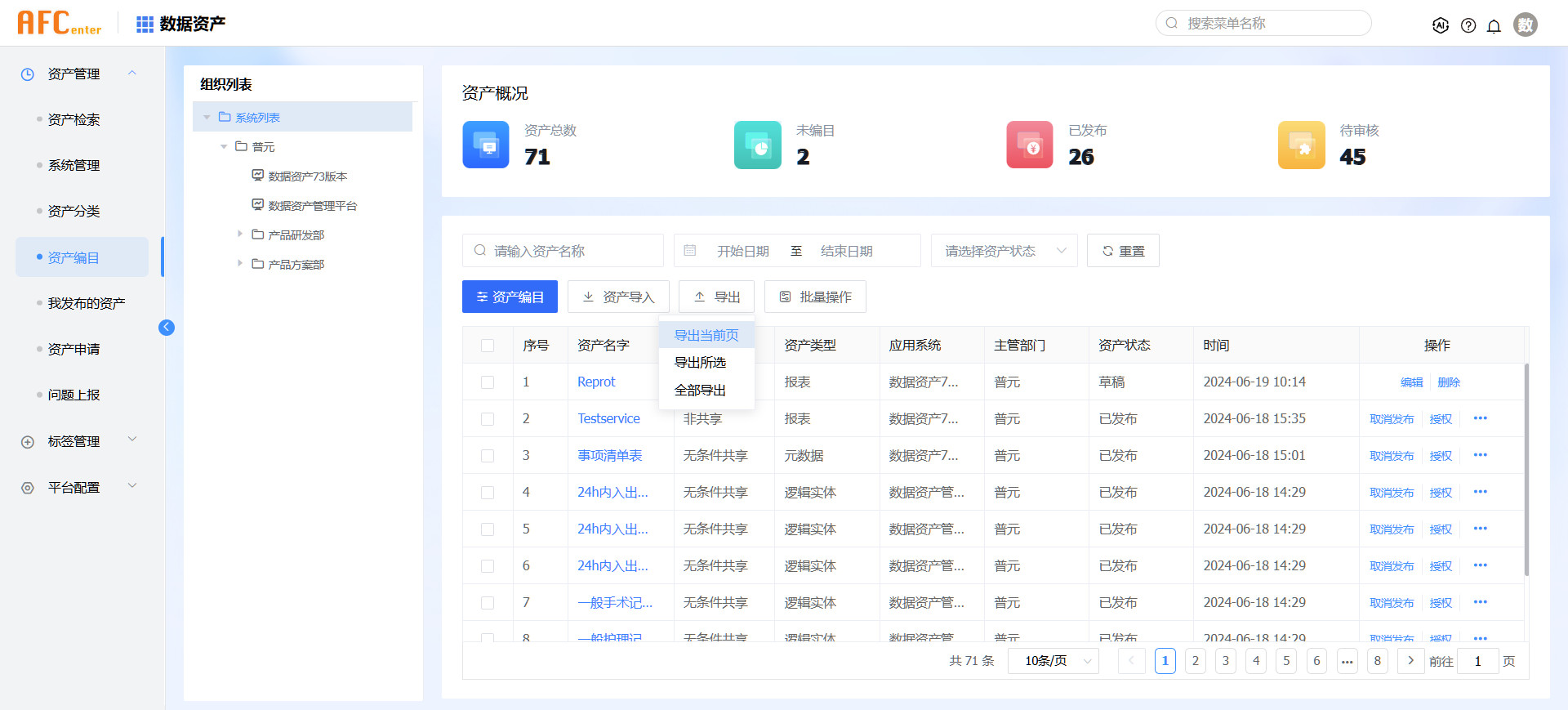1568x710 pixels.
Task: Click the search icon in asset name field
Action: click(x=480, y=251)
